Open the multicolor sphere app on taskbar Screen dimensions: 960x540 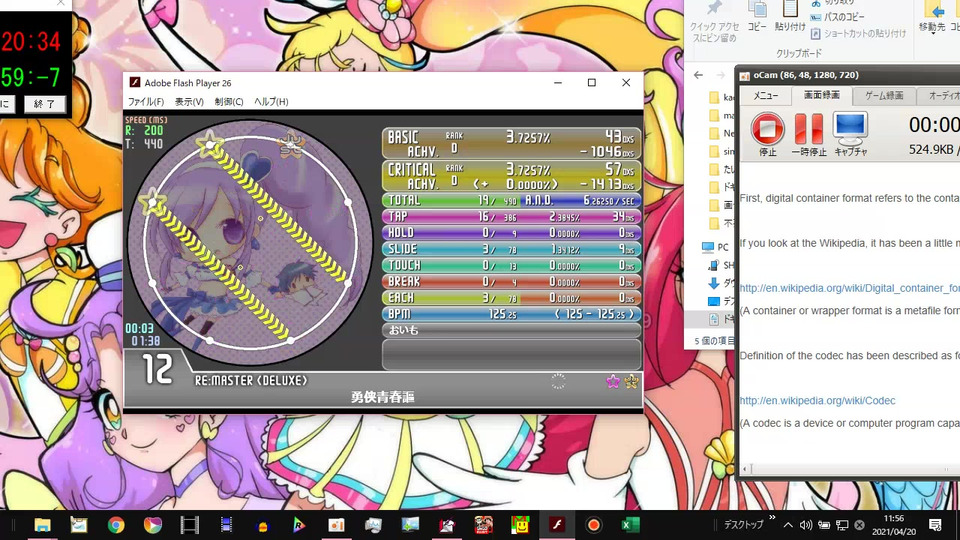[152, 525]
